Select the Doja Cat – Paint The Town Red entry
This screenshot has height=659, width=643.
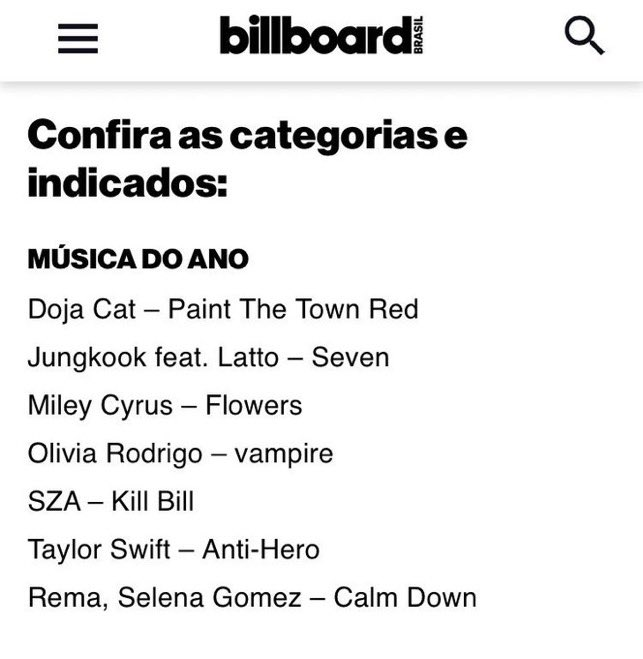223,310
